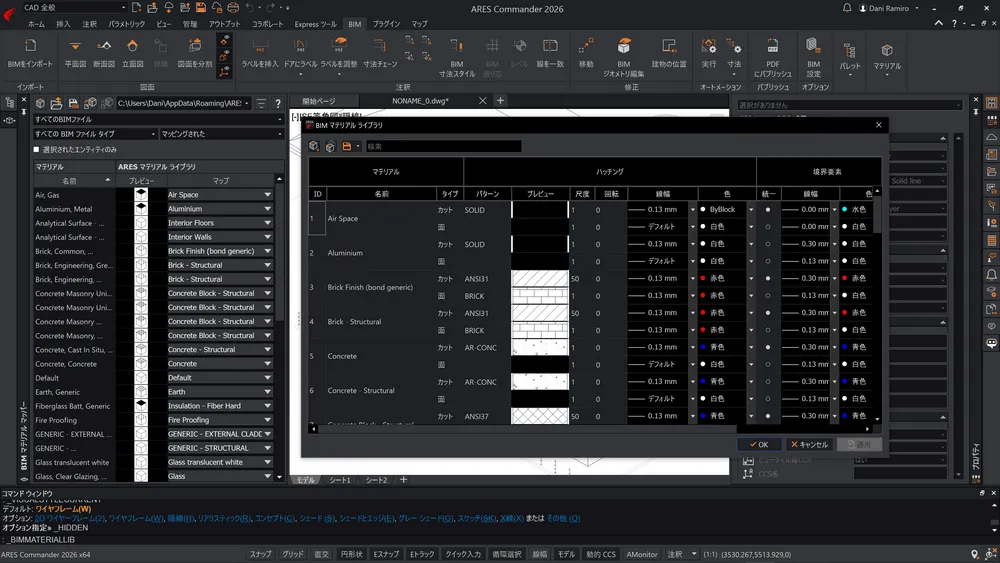Open the 注釈 scale dropdown in status bar
The width and height of the screenshot is (1000, 563).
pyautogui.click(x=694, y=554)
